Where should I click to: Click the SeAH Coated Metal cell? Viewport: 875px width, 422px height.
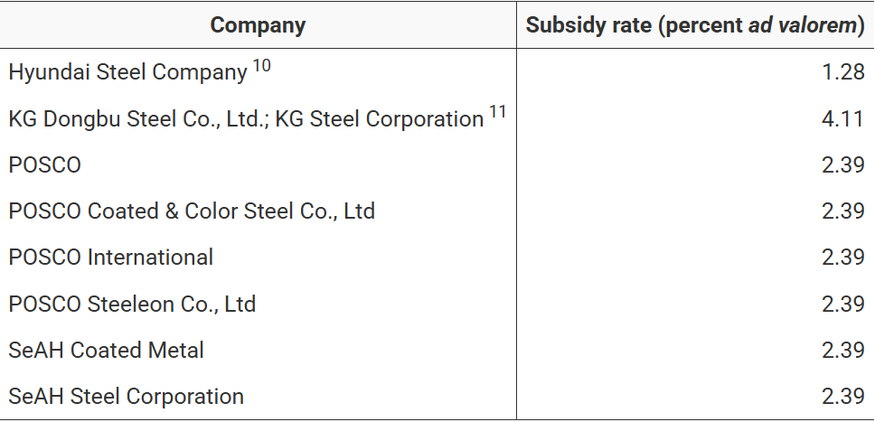[x=106, y=350]
